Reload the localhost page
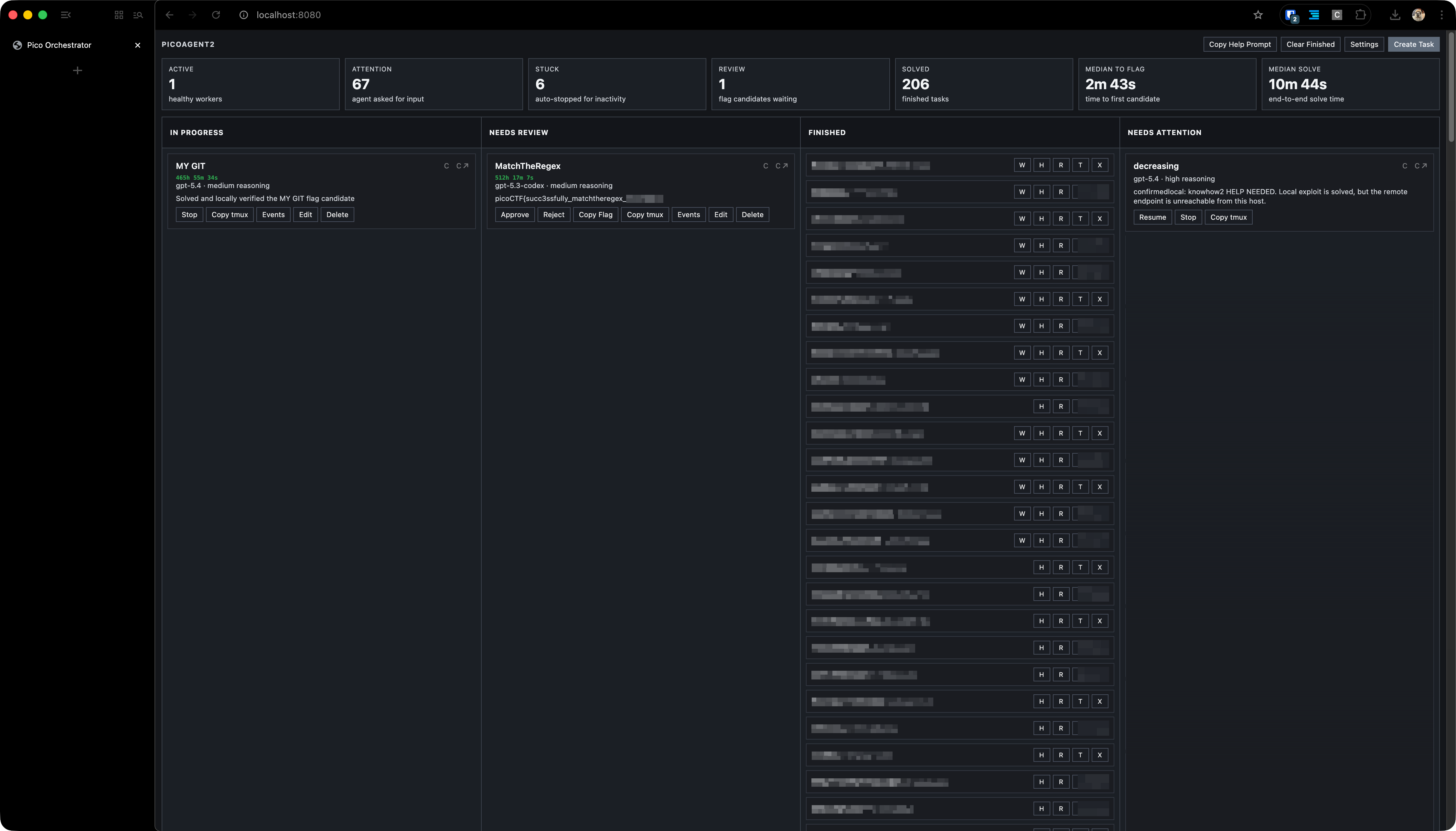The height and width of the screenshot is (831, 1456). (216, 16)
